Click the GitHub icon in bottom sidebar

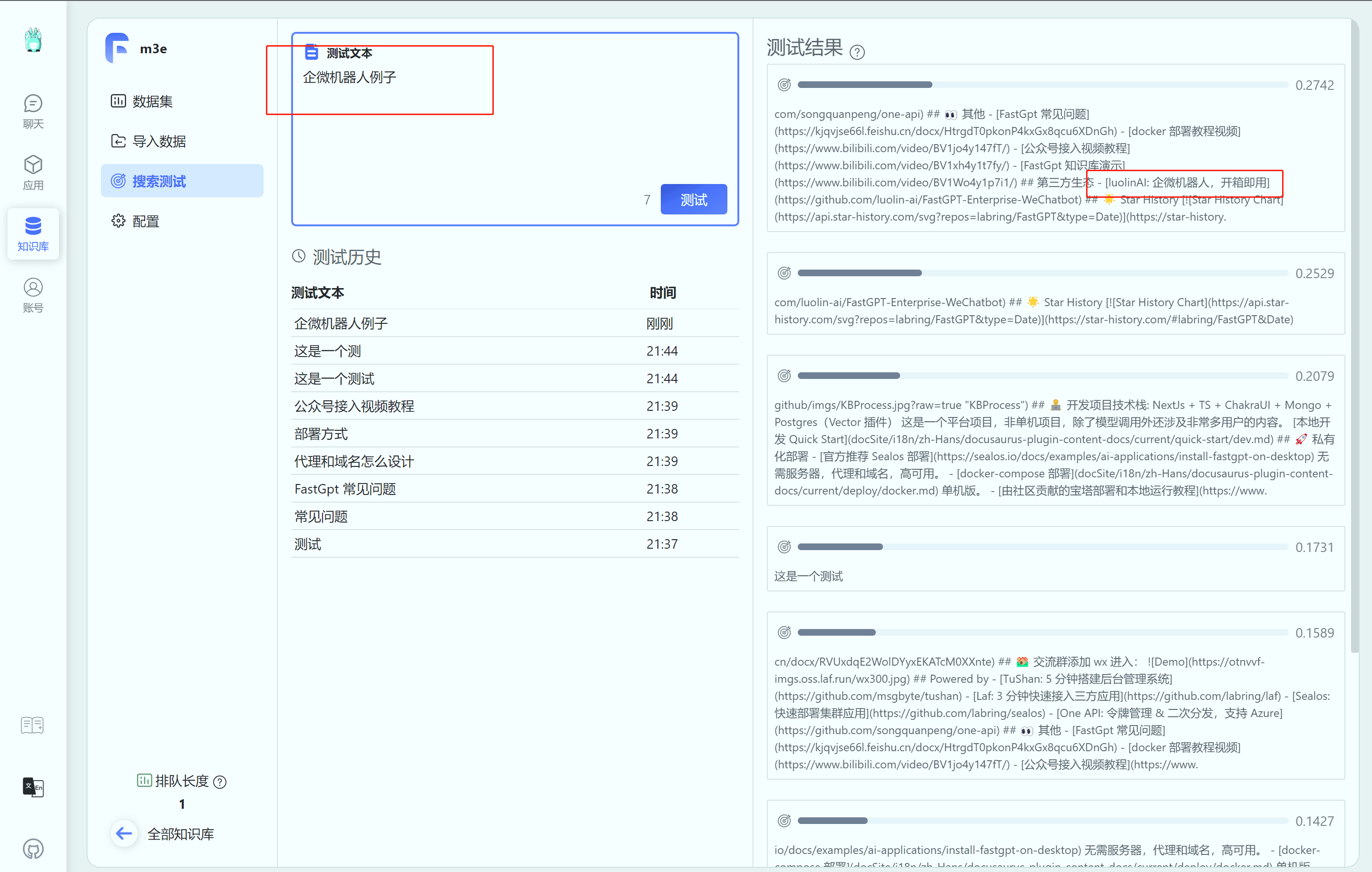(33, 849)
